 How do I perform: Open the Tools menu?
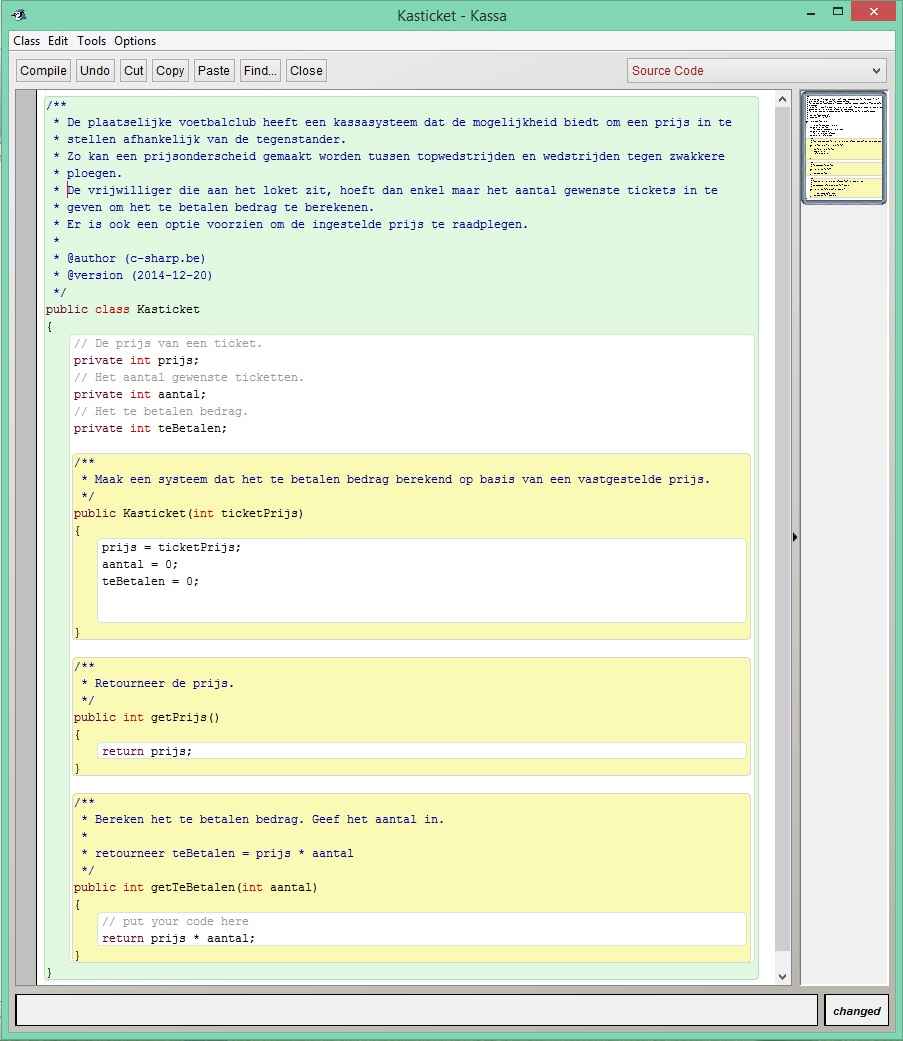pos(91,40)
